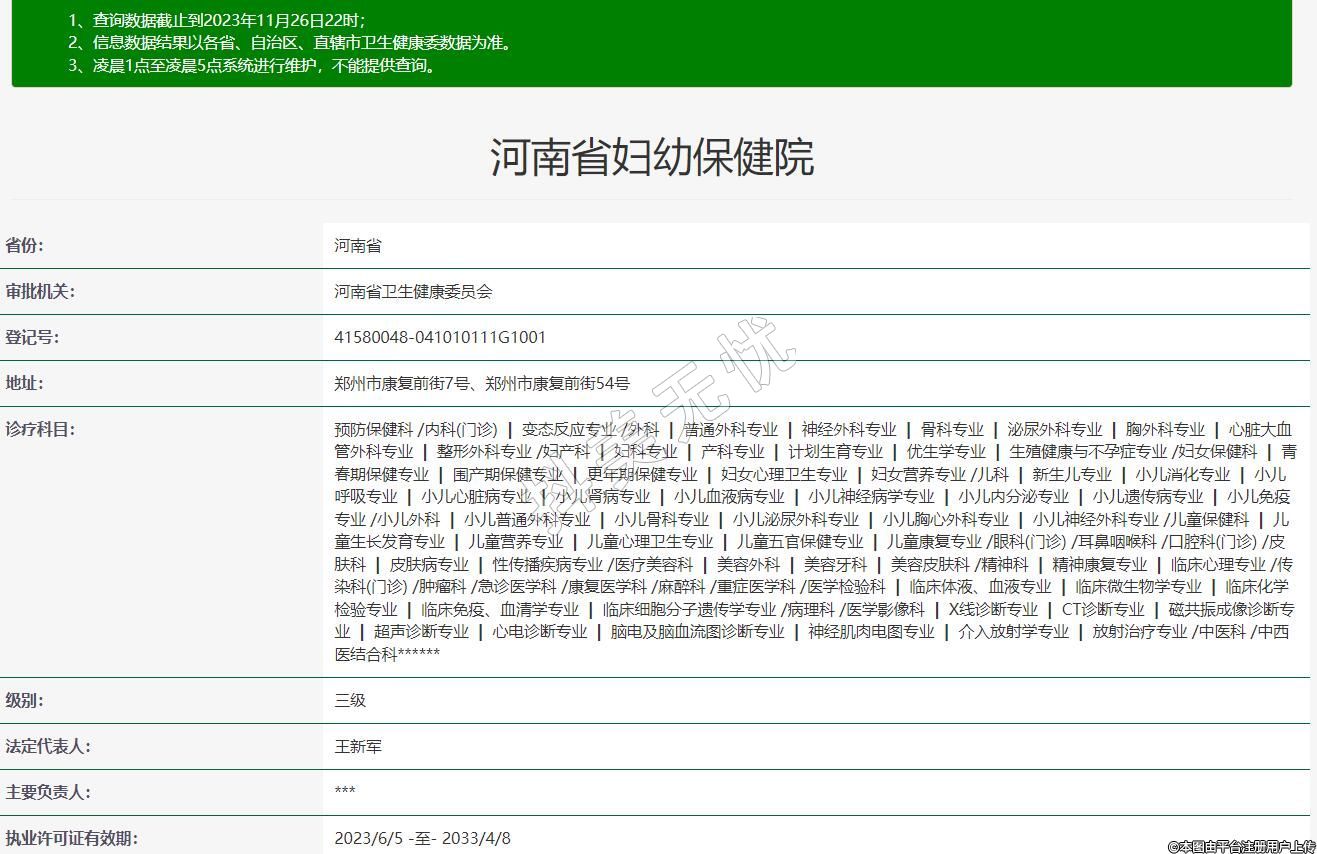This screenshot has width=1317, height=854.
Task: Select the 诊疗科目 row label
Action: tap(40, 430)
